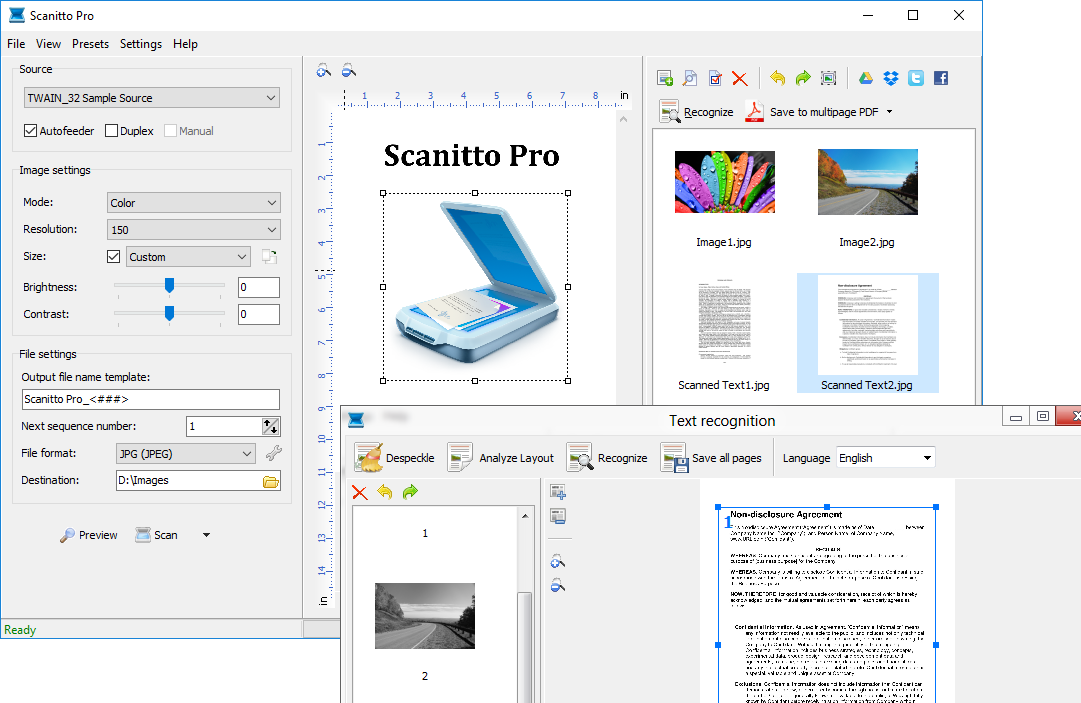
Task: Click the Preview button
Action: point(89,535)
